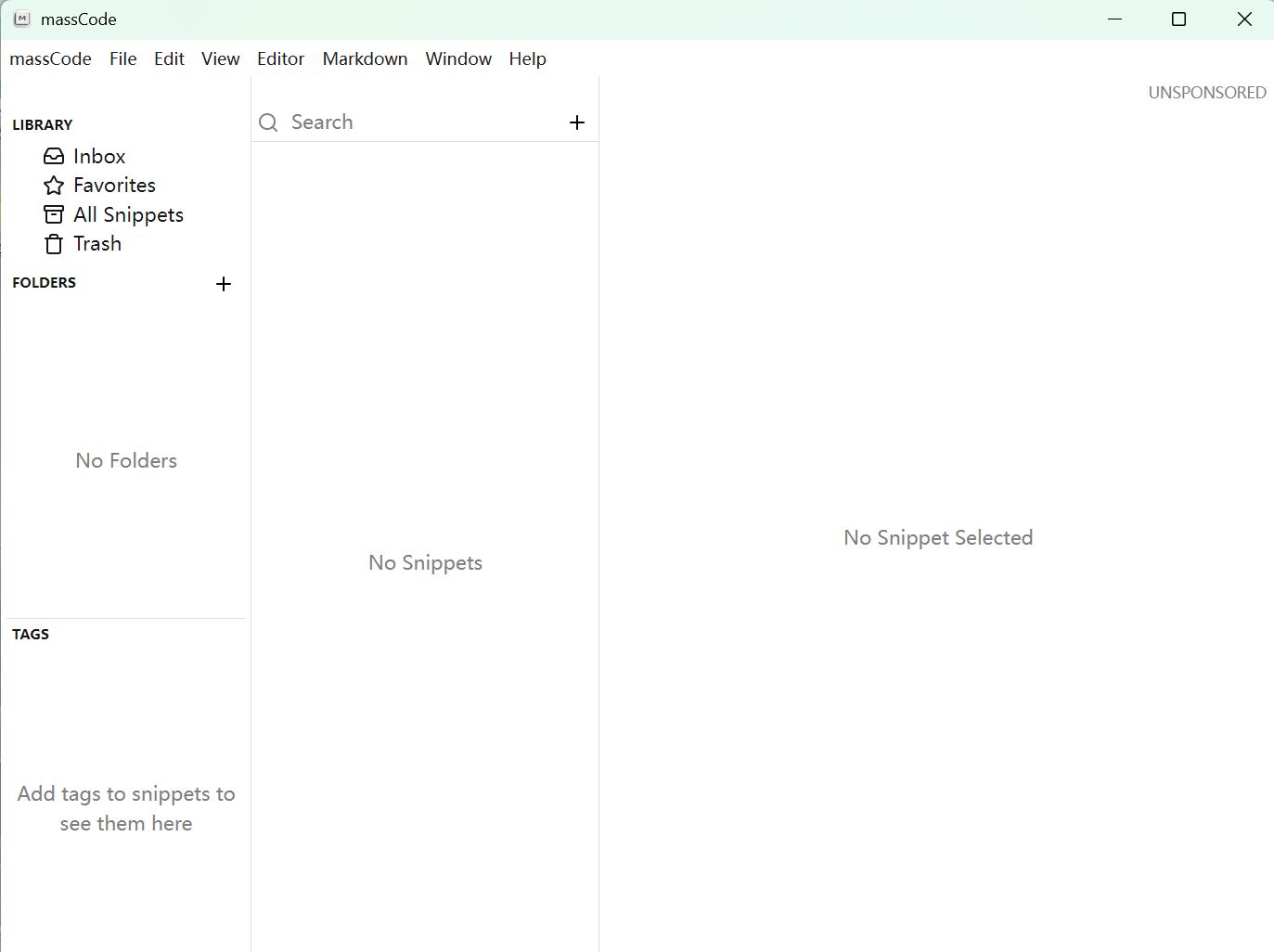The image size is (1274, 952).
Task: Show the Markdown menu
Action: [x=365, y=58]
